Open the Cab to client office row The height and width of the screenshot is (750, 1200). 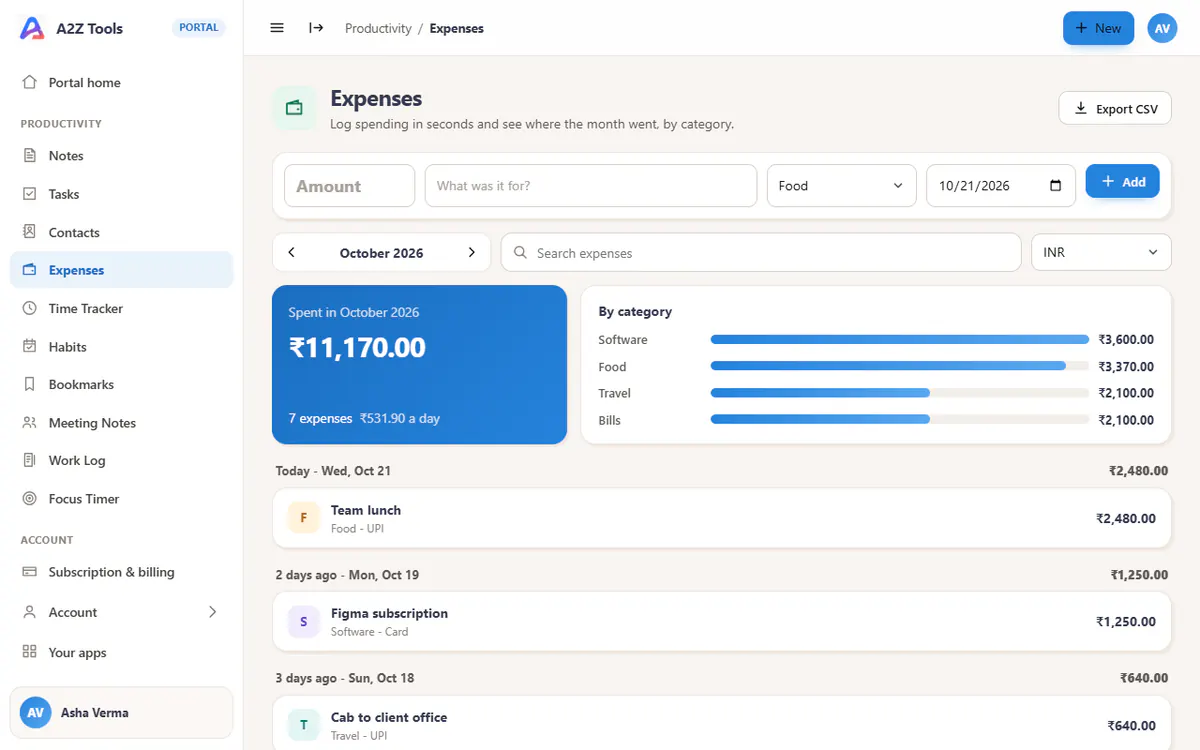click(x=721, y=723)
